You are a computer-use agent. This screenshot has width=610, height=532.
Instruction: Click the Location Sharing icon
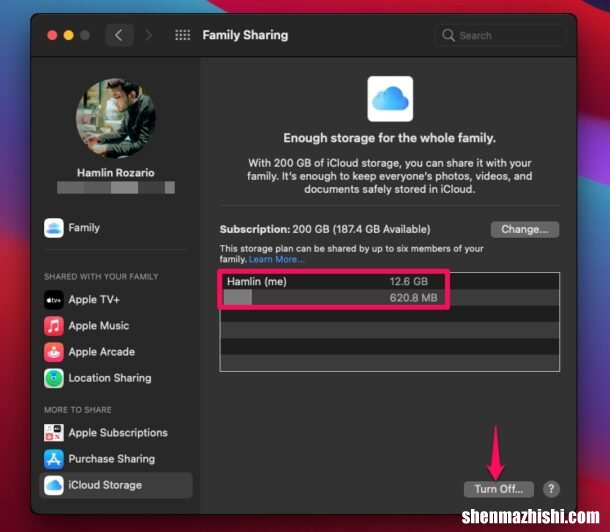point(54,378)
